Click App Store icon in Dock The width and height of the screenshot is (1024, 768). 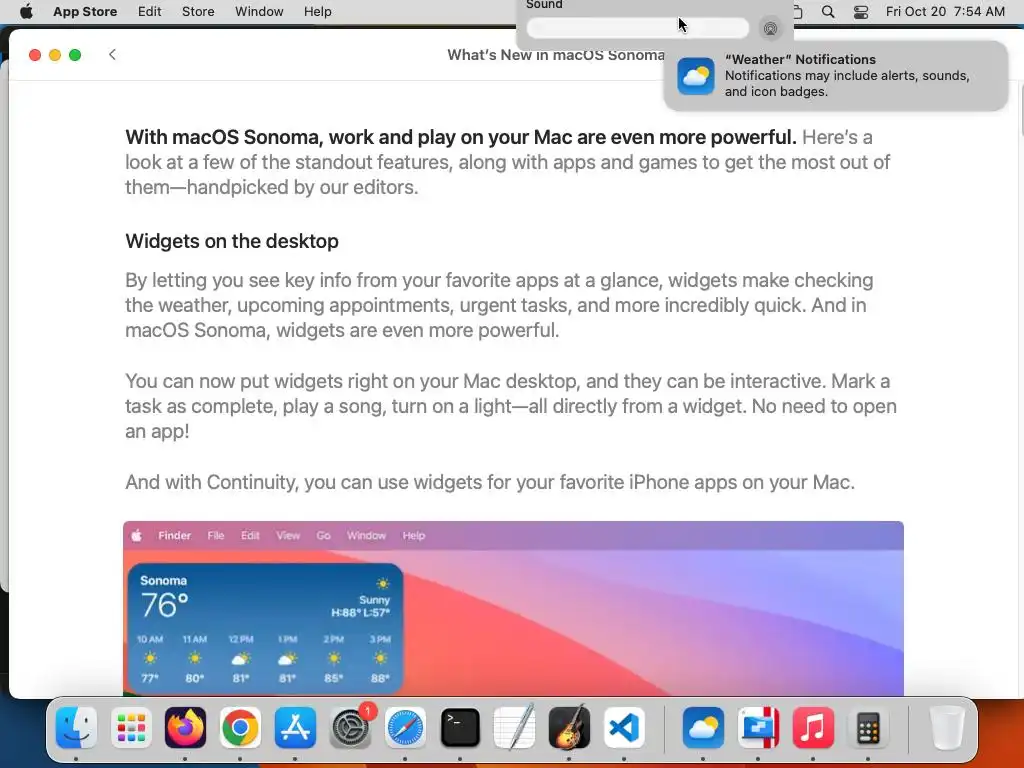pos(295,727)
